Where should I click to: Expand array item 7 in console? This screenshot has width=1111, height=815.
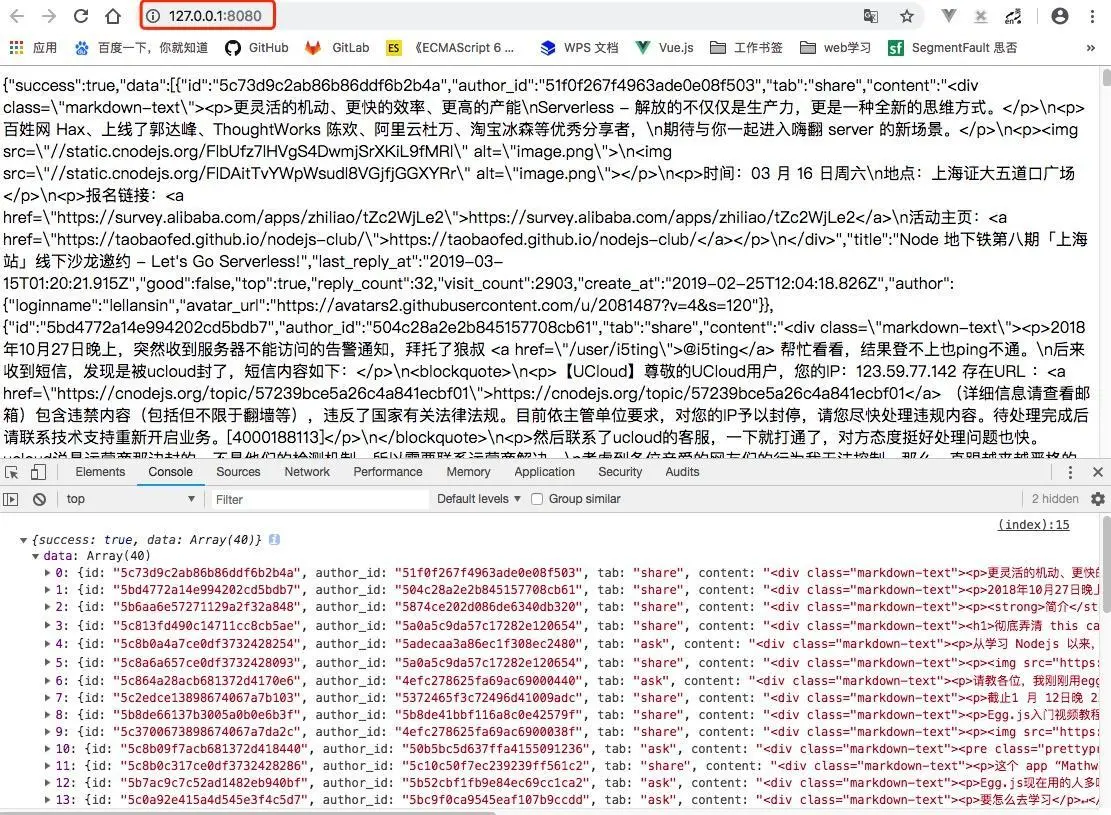point(47,698)
